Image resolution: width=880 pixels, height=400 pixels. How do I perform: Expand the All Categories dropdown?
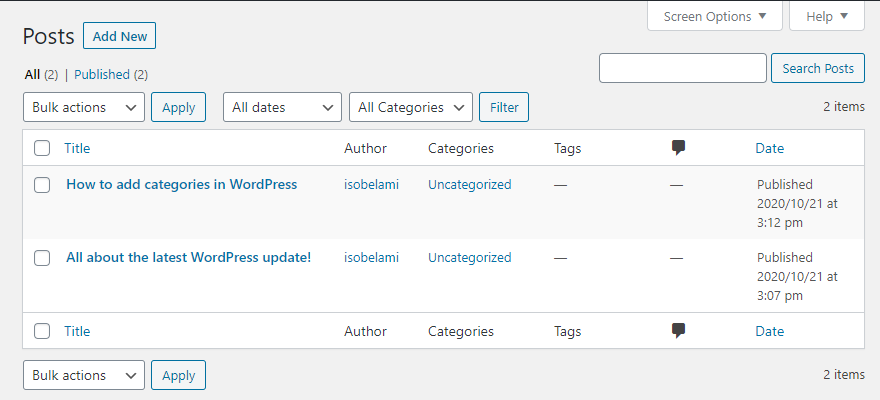tap(411, 107)
